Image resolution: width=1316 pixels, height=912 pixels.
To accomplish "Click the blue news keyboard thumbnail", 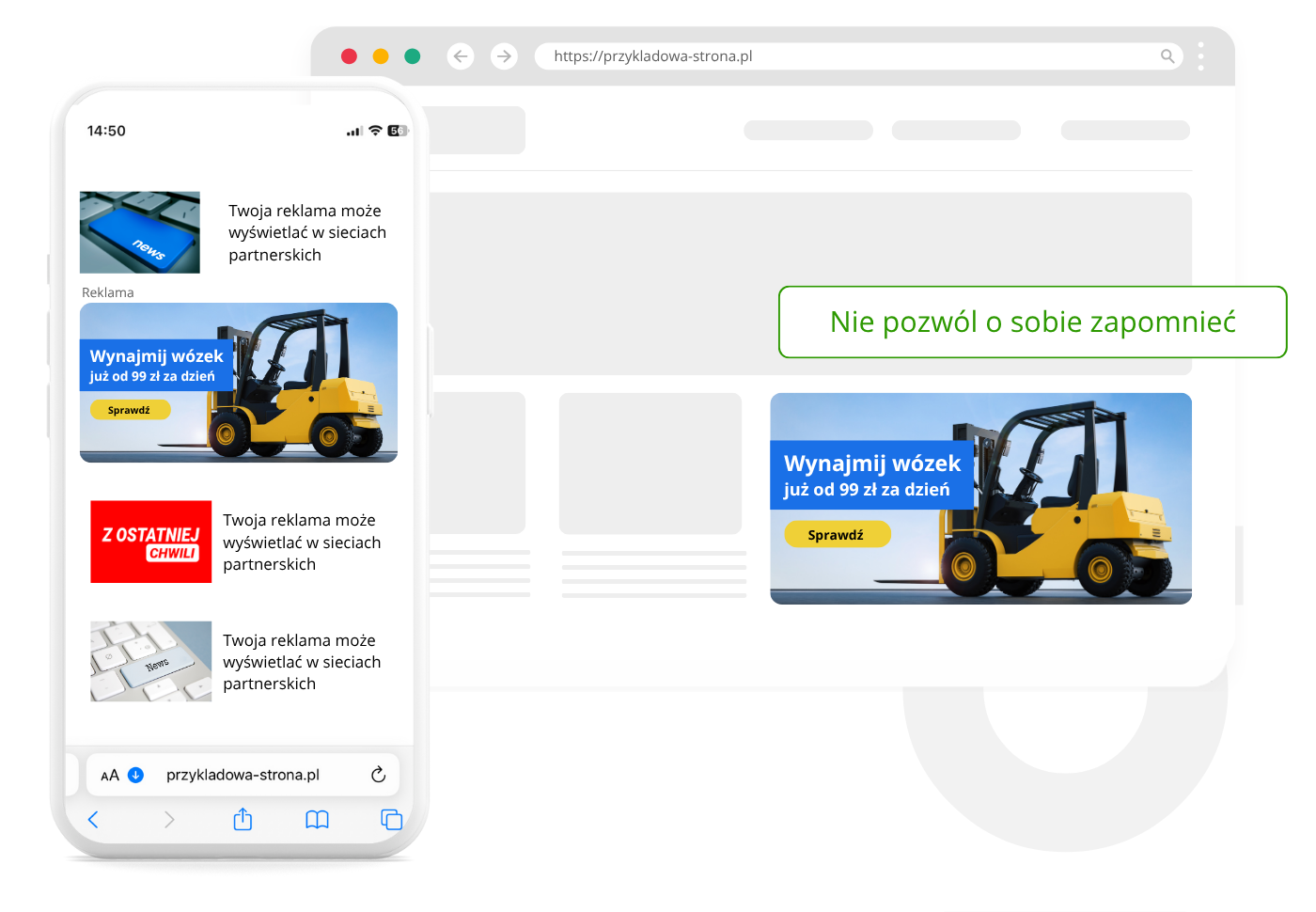I will (x=140, y=232).
